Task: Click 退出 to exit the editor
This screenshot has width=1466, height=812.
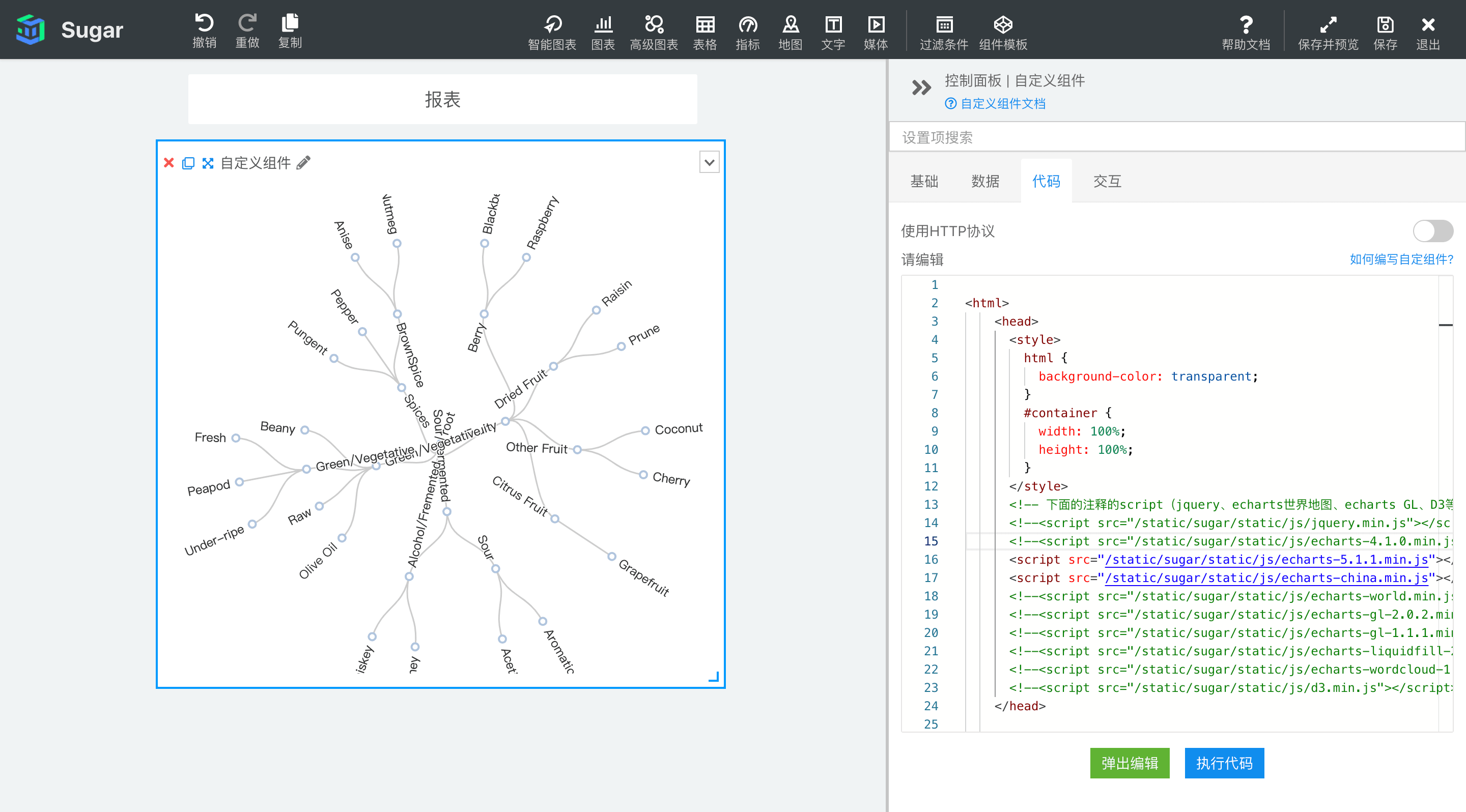Action: coord(1427,33)
